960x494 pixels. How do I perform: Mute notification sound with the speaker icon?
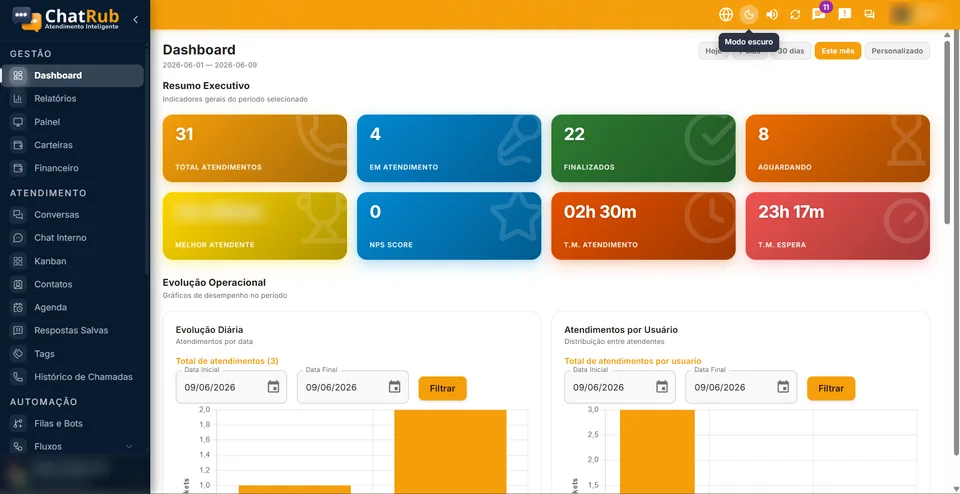pyautogui.click(x=772, y=14)
